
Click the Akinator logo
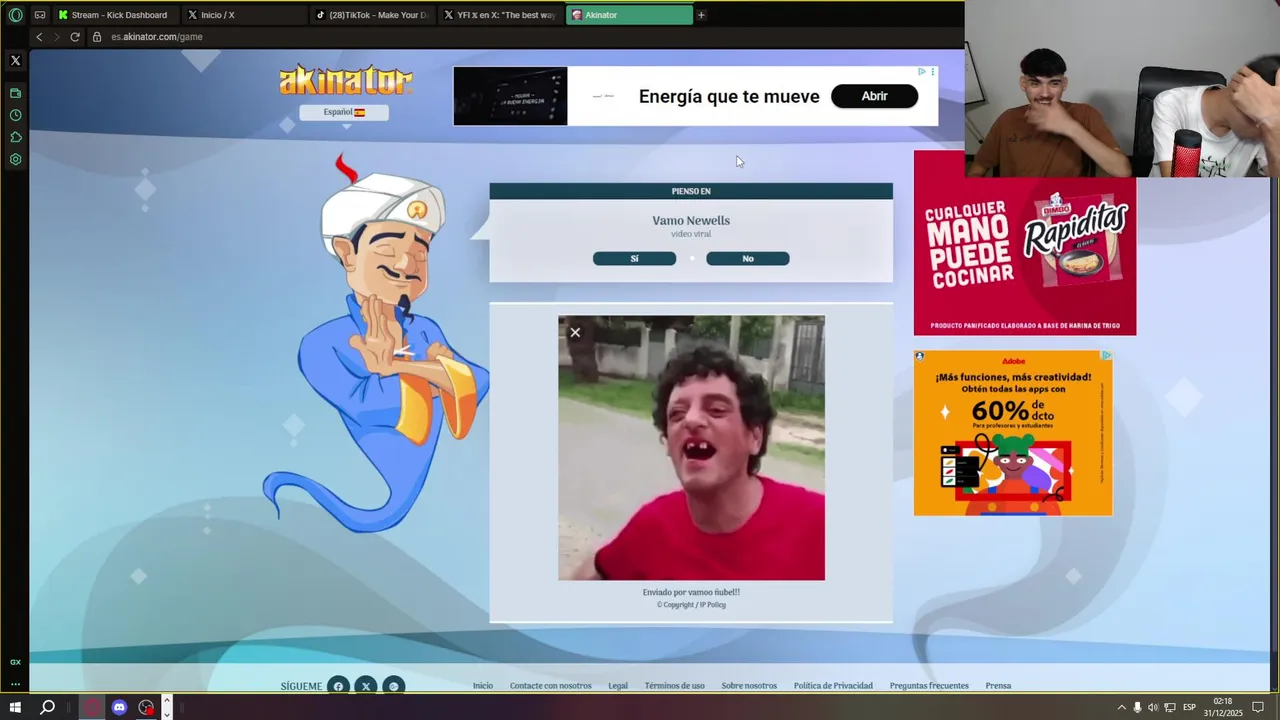tap(345, 81)
